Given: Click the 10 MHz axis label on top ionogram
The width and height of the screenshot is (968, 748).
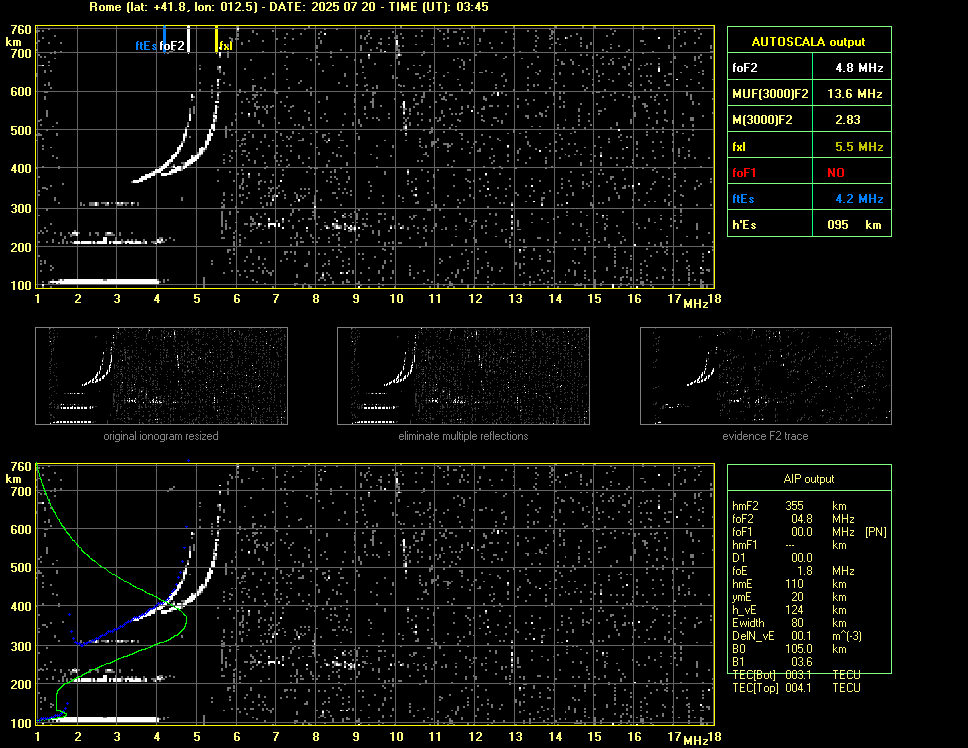Looking at the screenshot, I should click(x=396, y=299).
